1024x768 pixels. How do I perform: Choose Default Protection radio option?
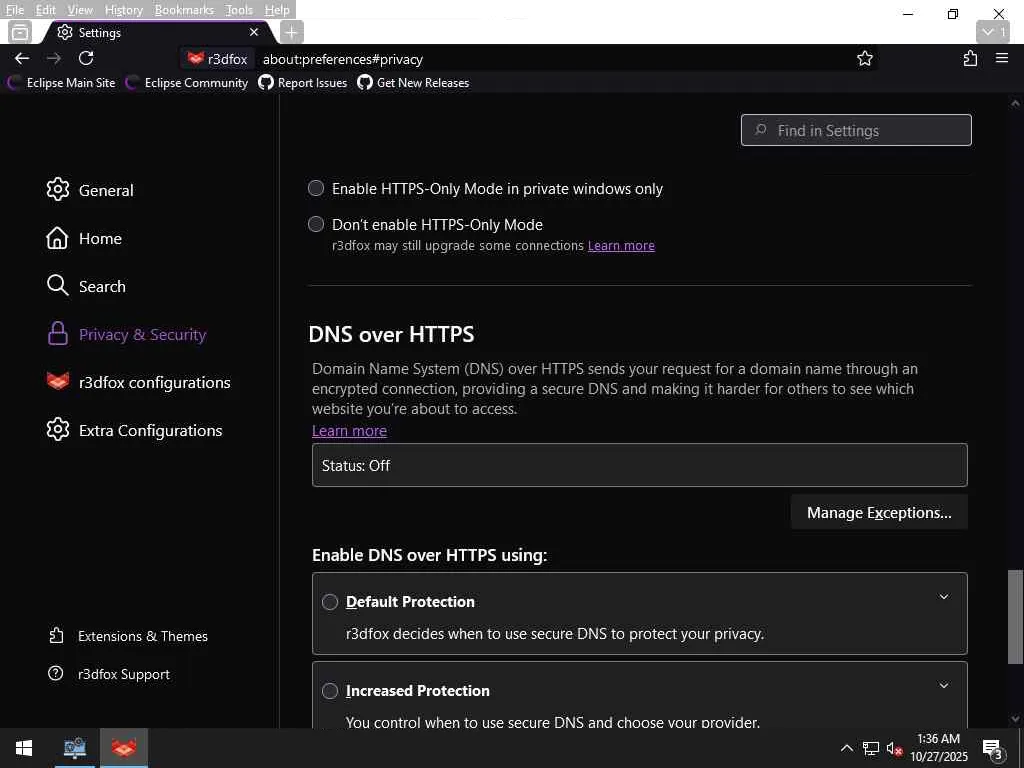click(x=330, y=602)
